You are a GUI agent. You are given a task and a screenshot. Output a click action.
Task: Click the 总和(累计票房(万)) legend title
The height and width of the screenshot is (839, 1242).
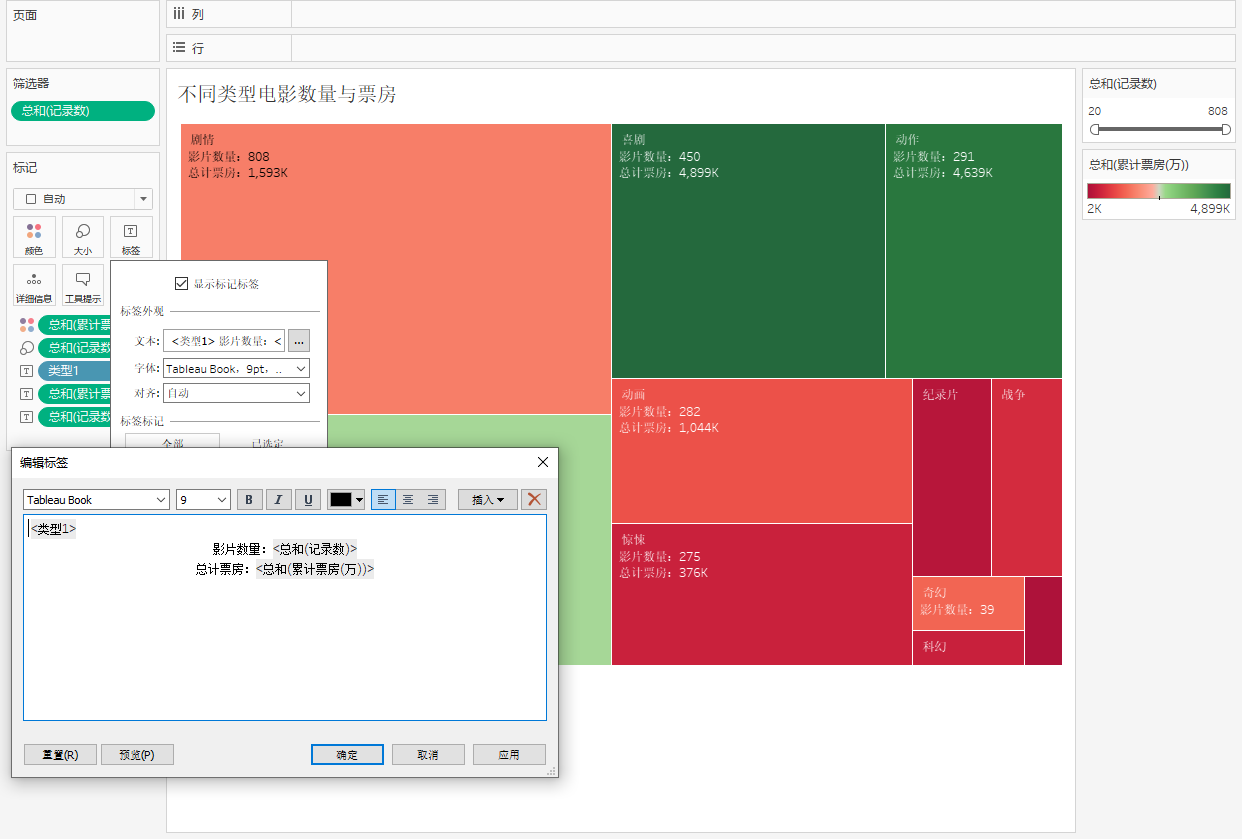tap(1139, 165)
